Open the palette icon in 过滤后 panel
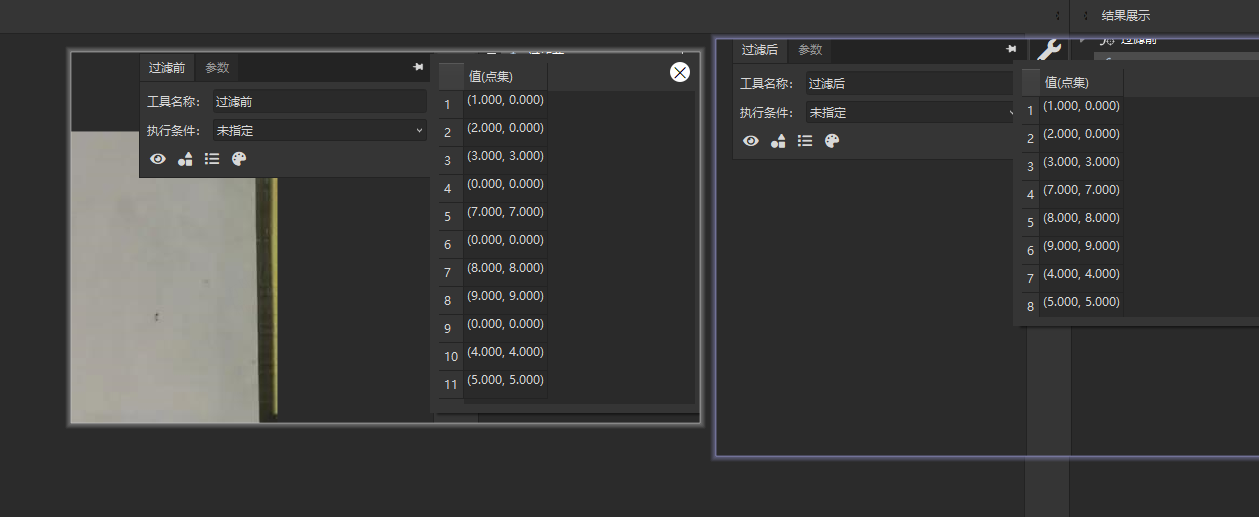 point(831,141)
